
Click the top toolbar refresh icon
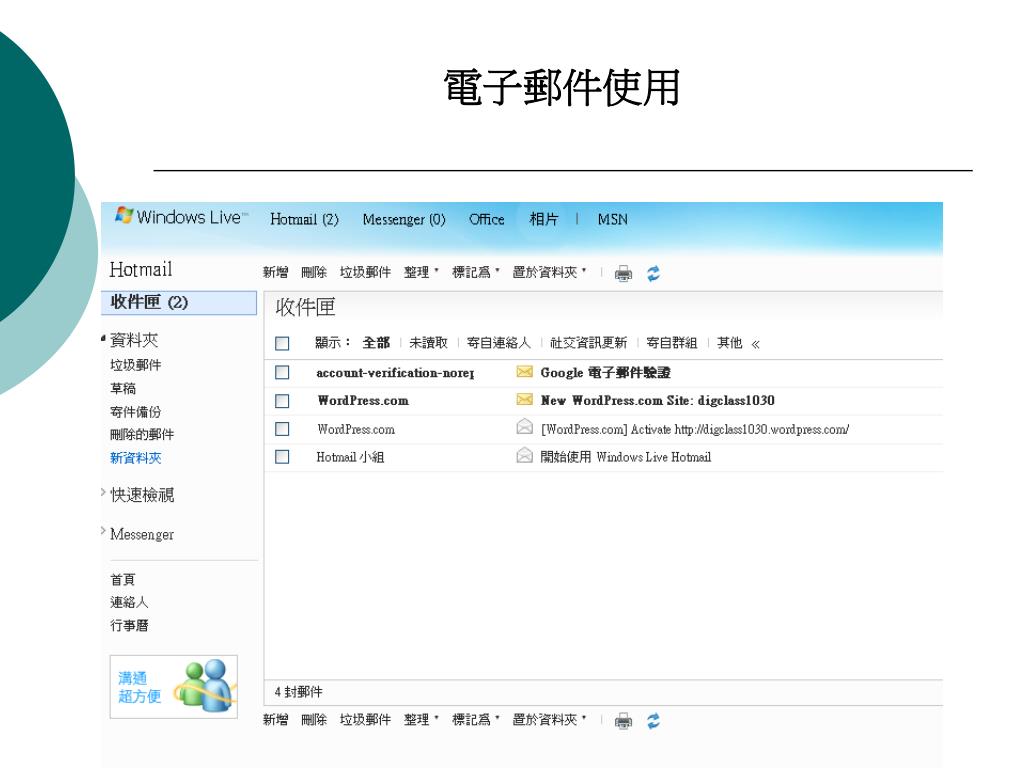point(653,274)
